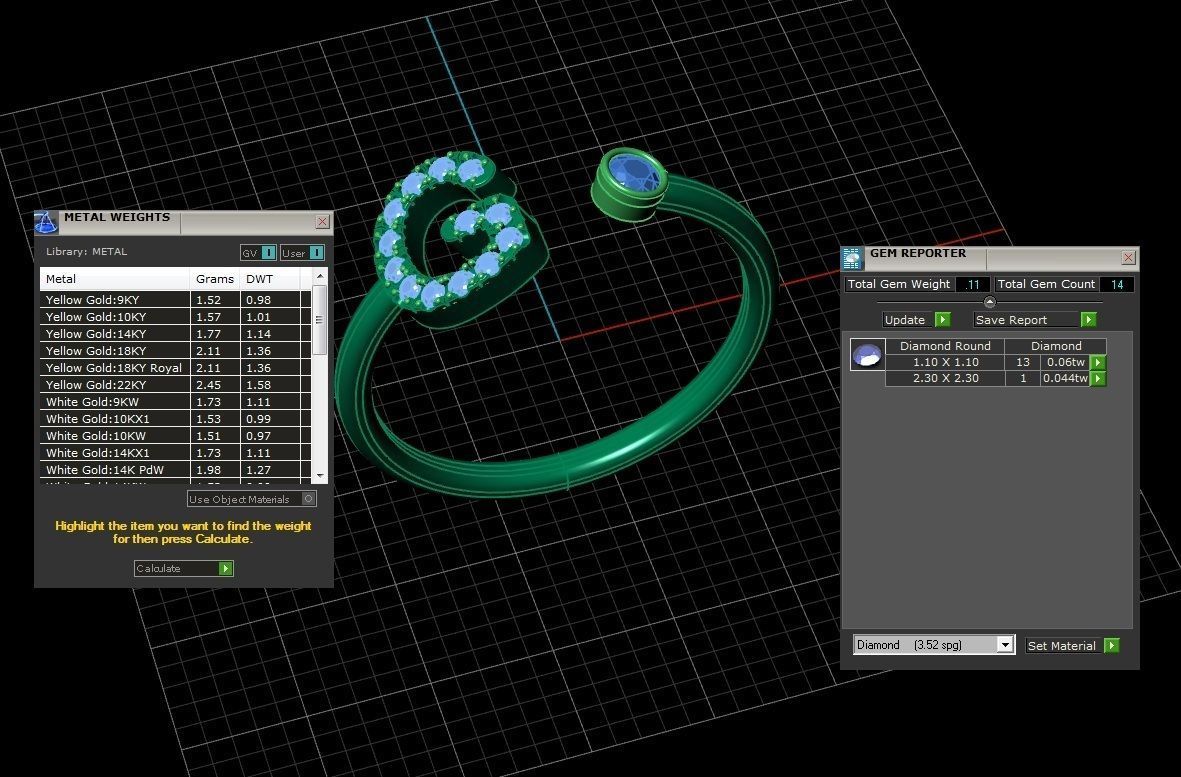The image size is (1181, 777).
Task: Click the Total Gem Weight value .11
Action: coord(972,285)
